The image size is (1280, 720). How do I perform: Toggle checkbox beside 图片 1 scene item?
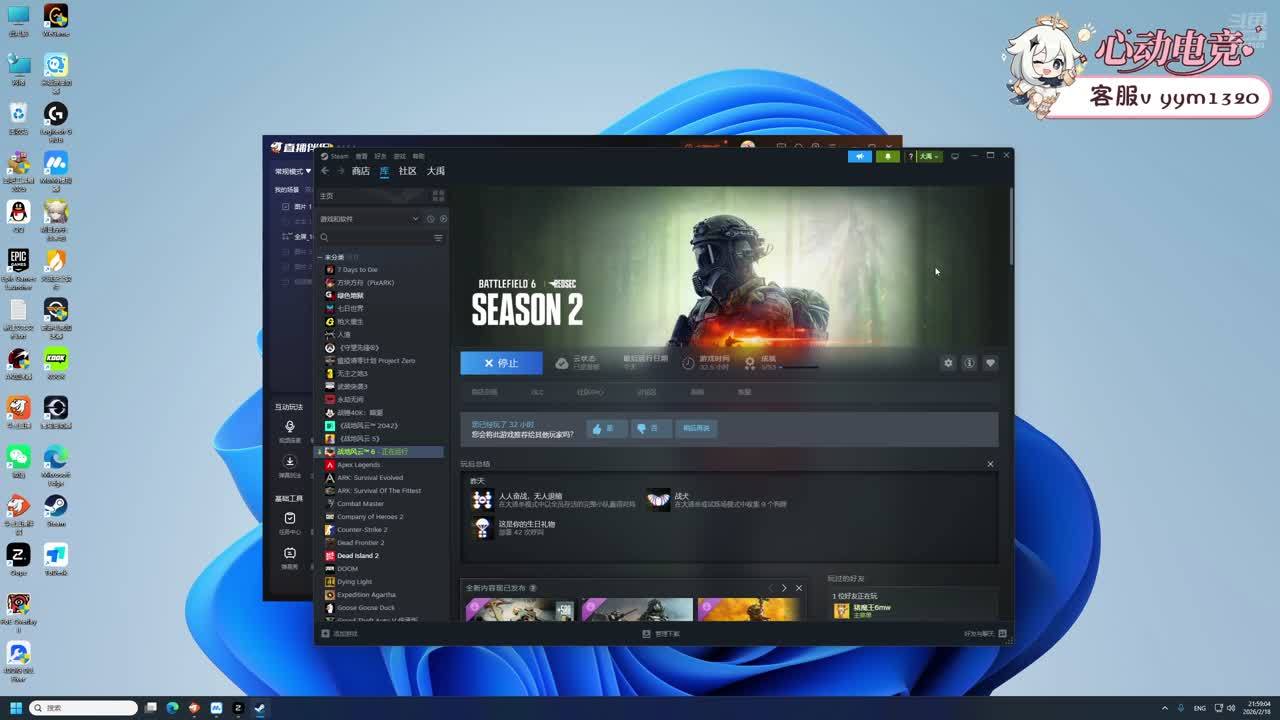click(285, 207)
